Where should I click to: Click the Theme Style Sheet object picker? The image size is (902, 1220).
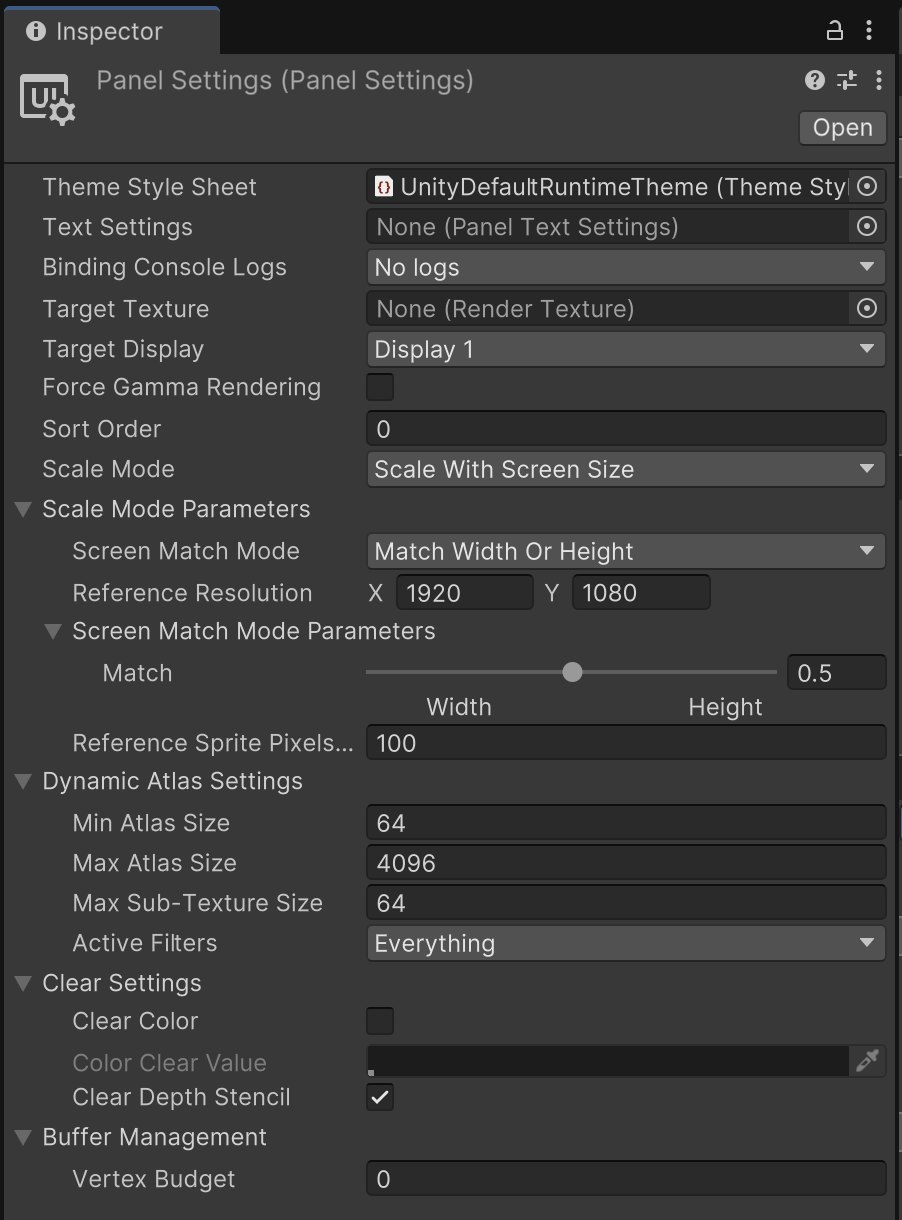(x=867, y=187)
